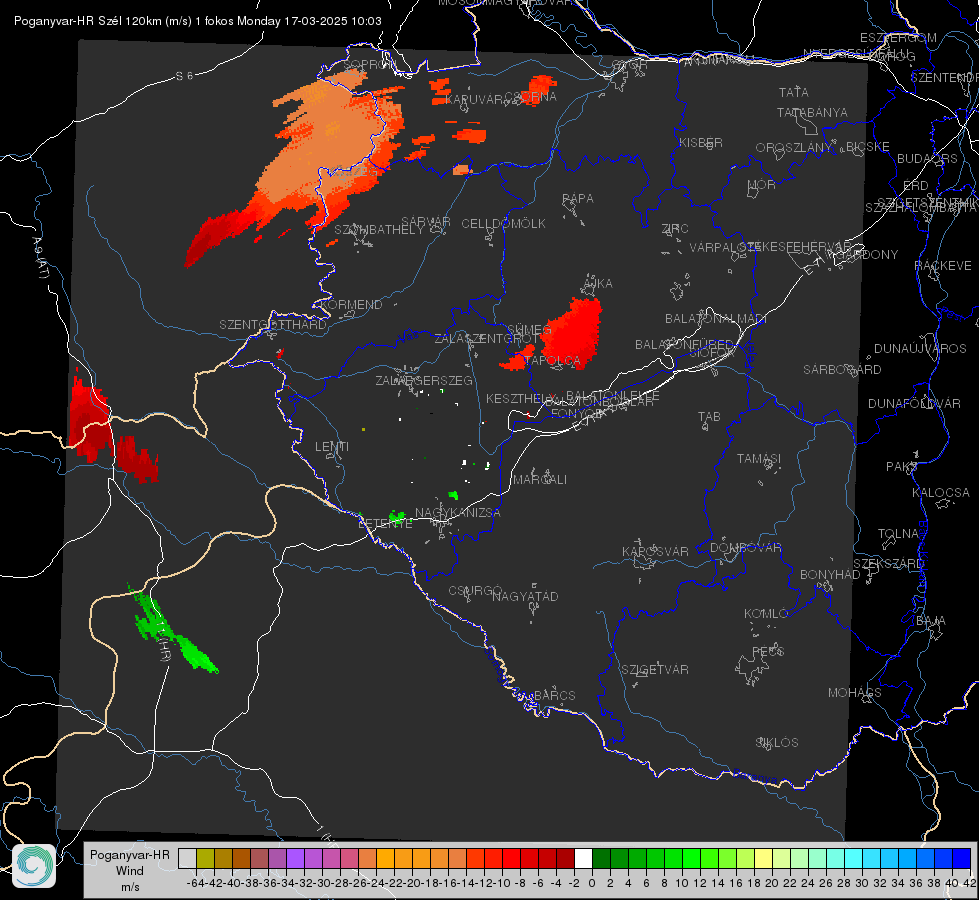
Task: Click the TAB city label
Action: pyautogui.click(x=709, y=417)
